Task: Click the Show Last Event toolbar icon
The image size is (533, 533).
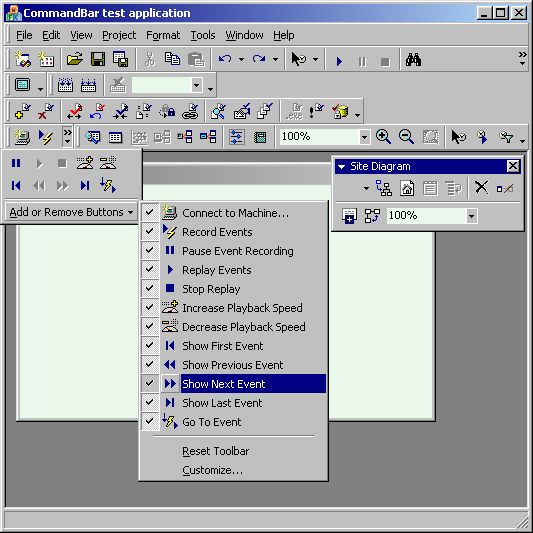Action: click(85, 186)
